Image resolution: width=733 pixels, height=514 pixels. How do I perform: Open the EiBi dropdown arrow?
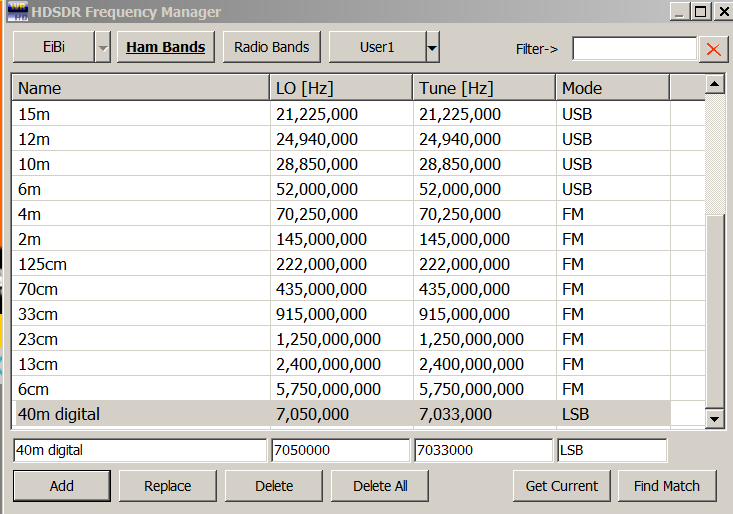pos(102,47)
